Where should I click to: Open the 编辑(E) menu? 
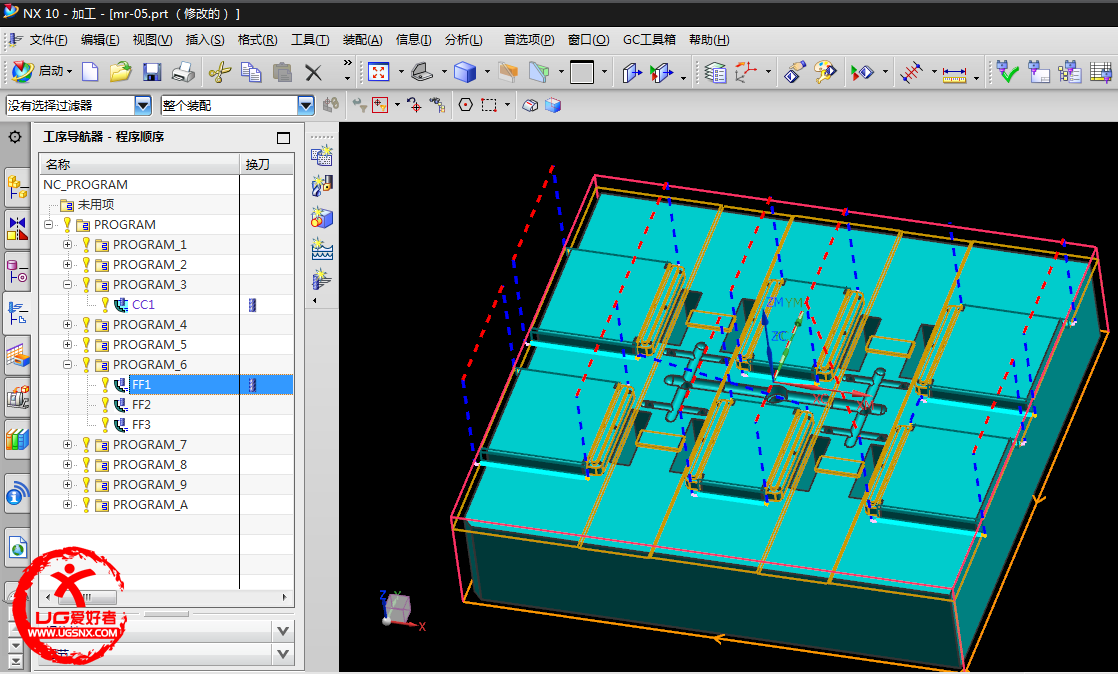(100, 40)
